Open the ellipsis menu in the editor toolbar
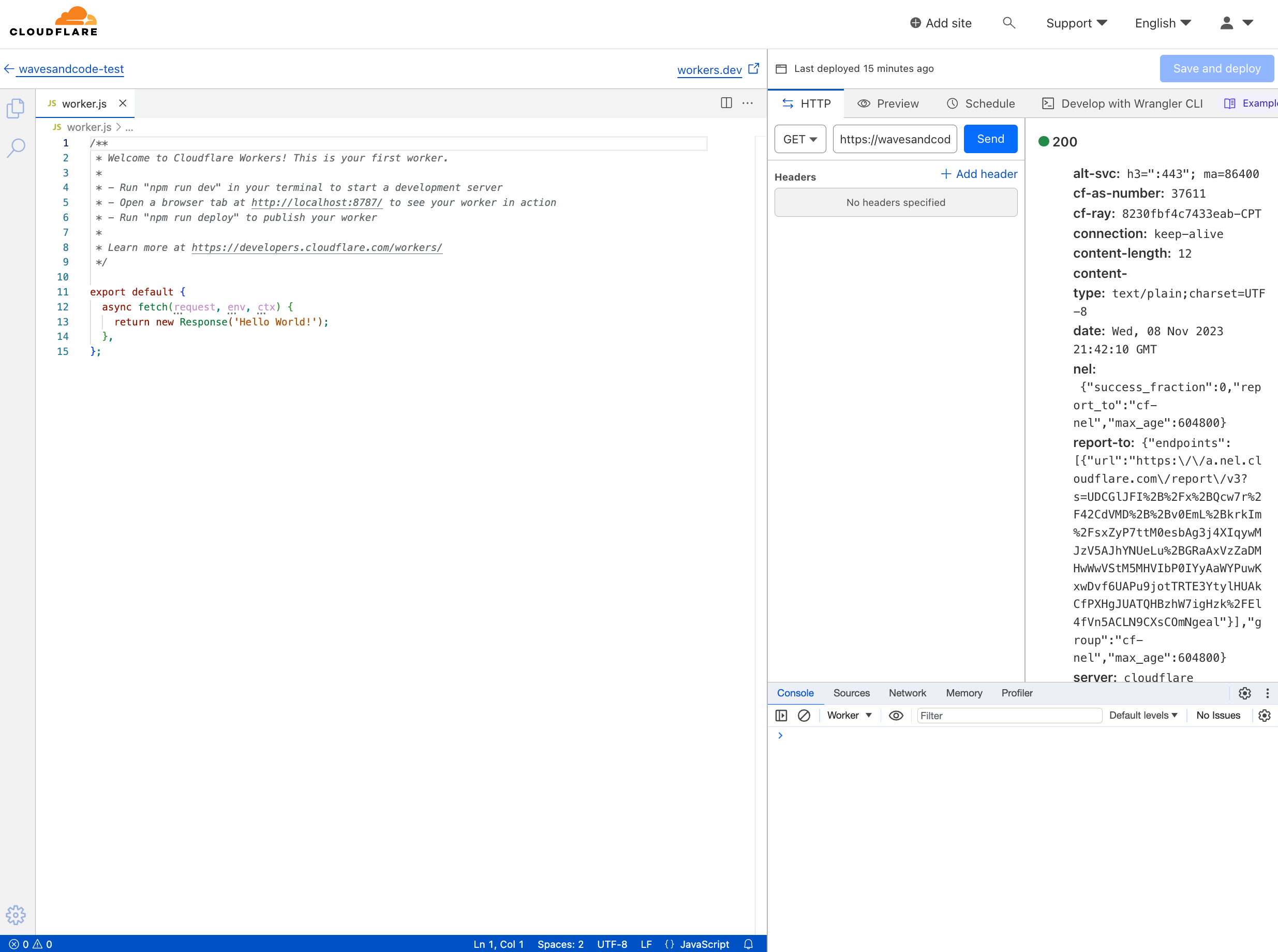This screenshot has width=1278, height=952. [747, 103]
